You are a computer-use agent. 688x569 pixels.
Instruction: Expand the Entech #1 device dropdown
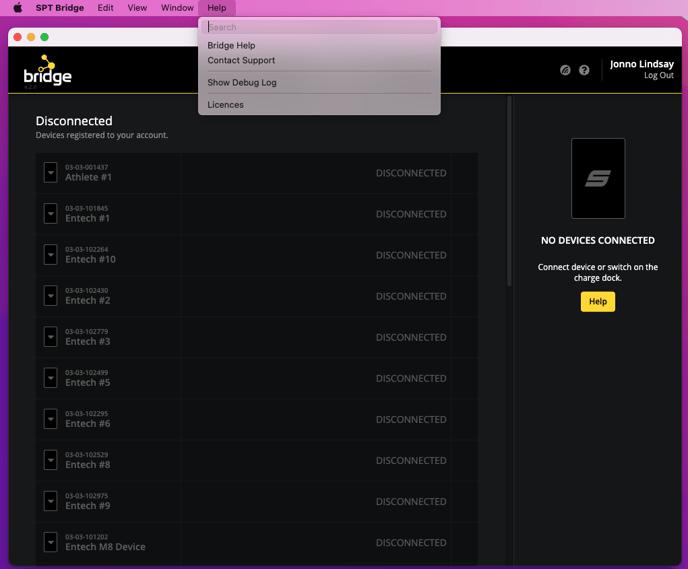click(50, 214)
